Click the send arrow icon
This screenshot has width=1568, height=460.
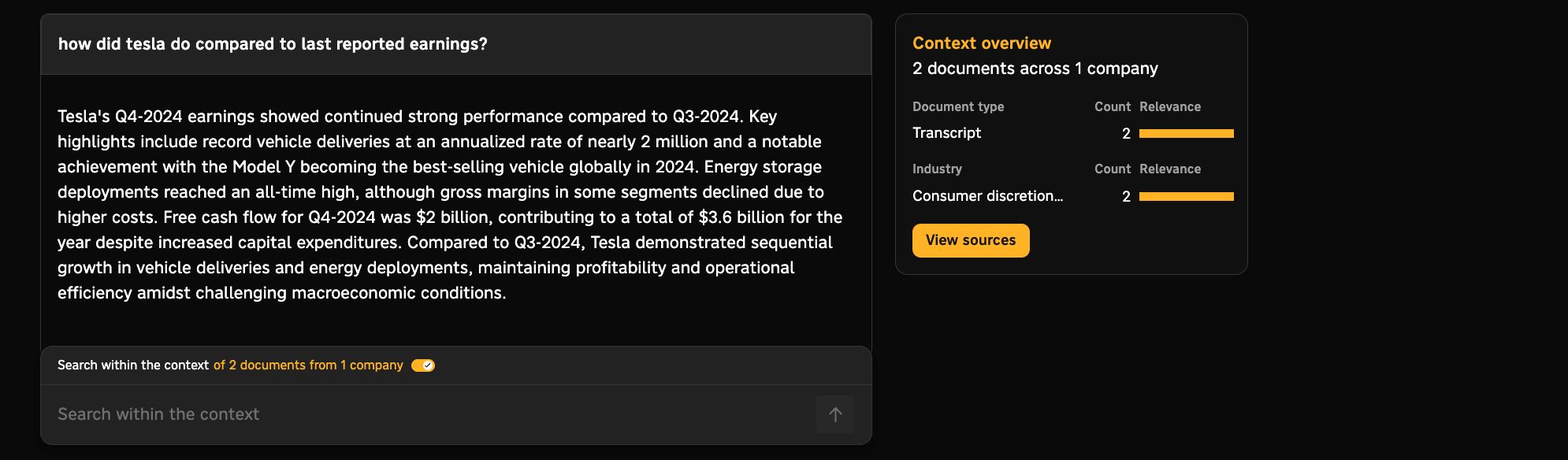(835, 414)
